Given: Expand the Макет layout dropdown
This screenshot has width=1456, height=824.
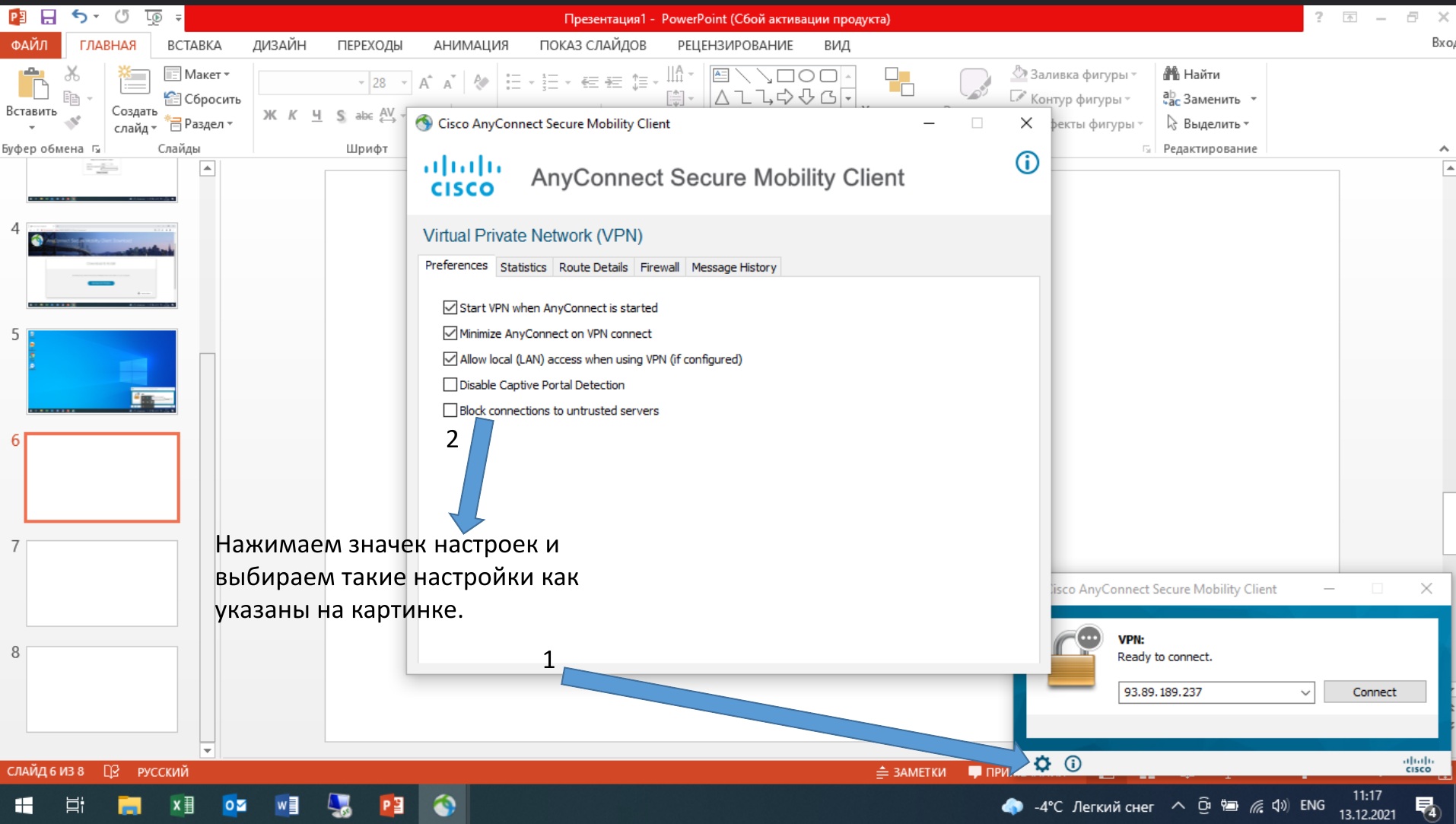Looking at the screenshot, I should pos(198,74).
